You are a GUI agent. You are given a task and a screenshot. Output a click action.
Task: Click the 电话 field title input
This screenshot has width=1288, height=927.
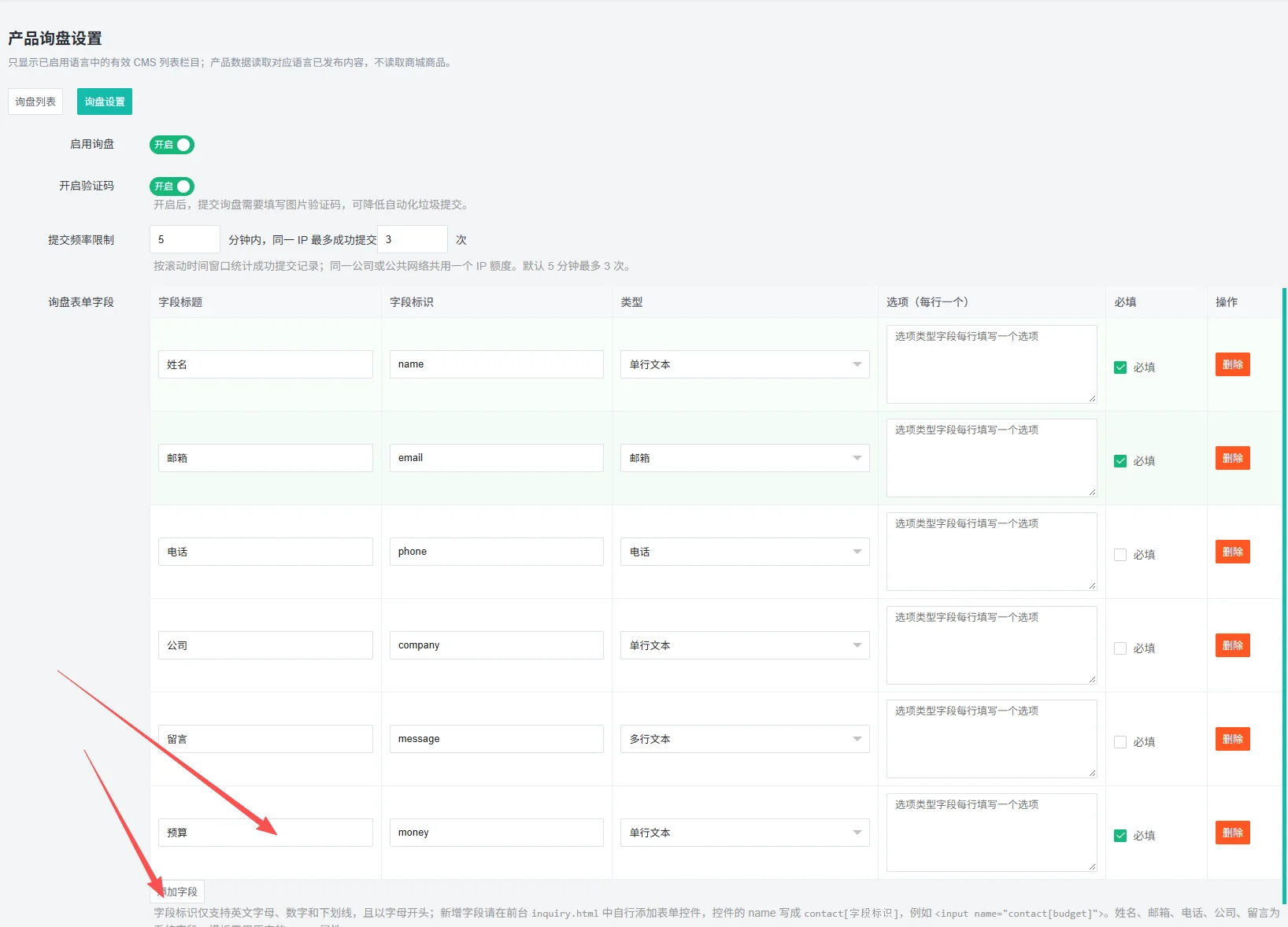tap(265, 552)
